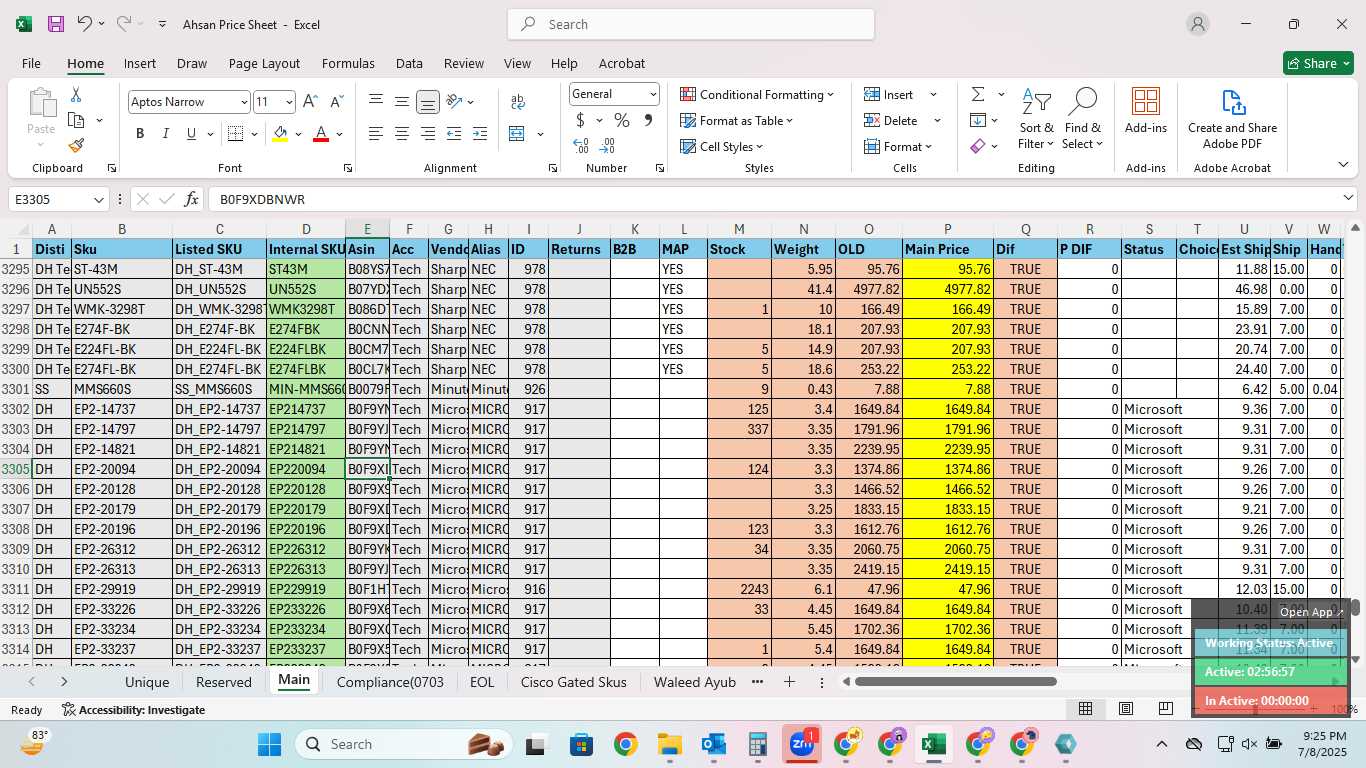
Task: Open the font name Aptos Narrow dropdown
Action: tap(243, 102)
